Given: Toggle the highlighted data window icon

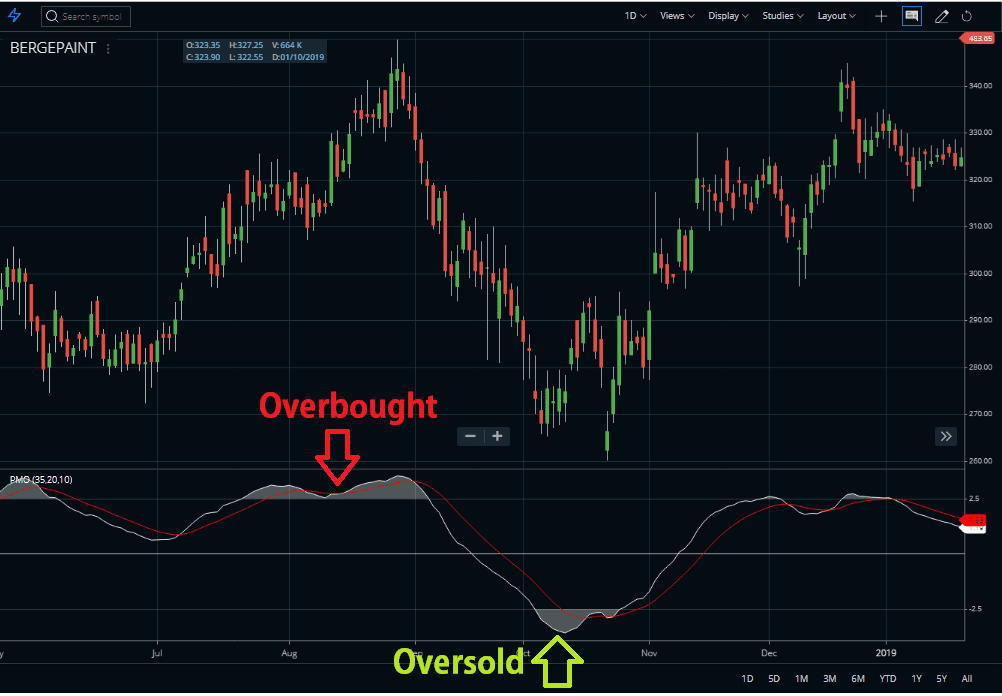Looking at the screenshot, I should tap(912, 17).
